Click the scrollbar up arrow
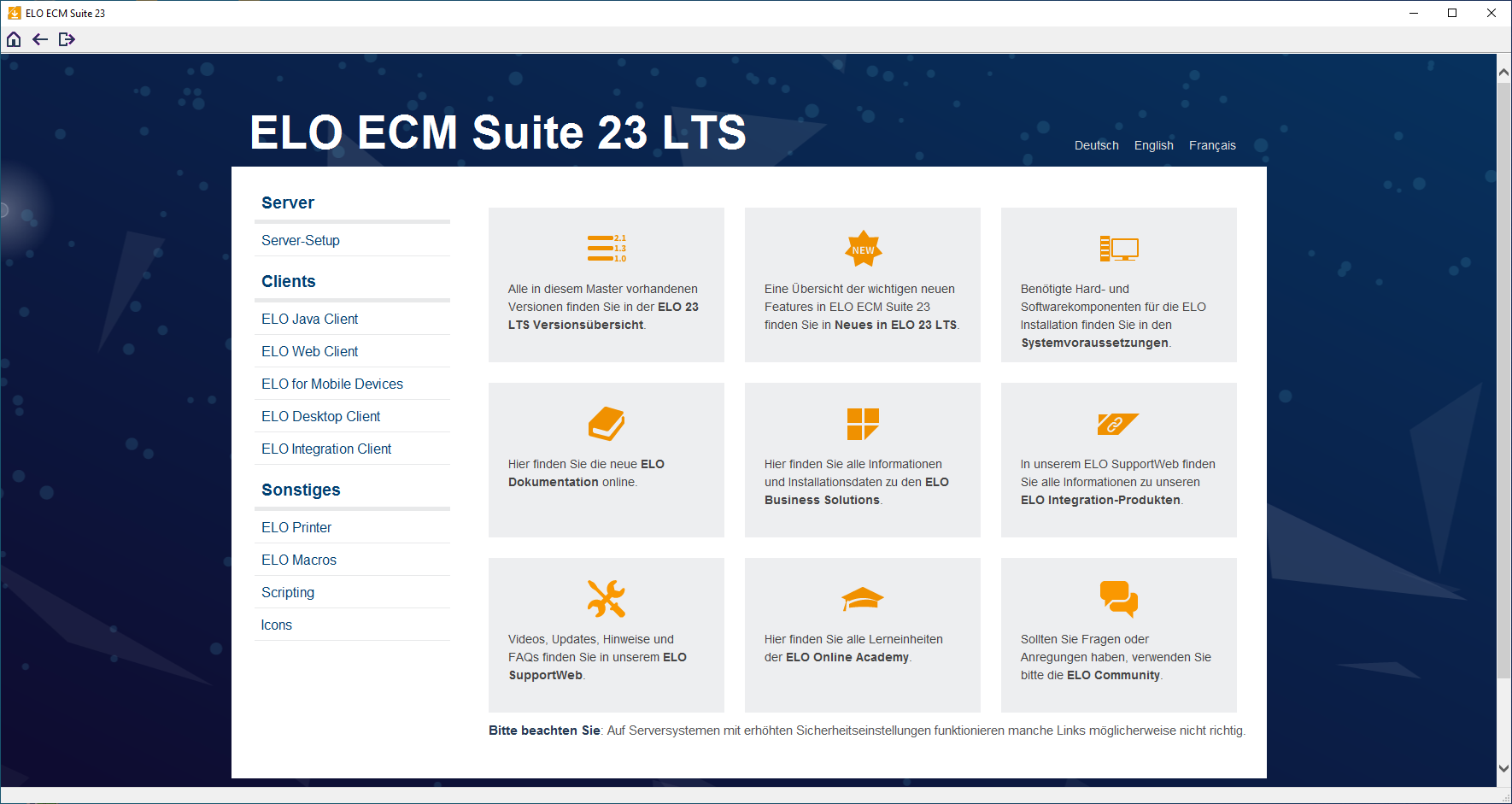This screenshot has height=804, width=1512. pos(1503,73)
